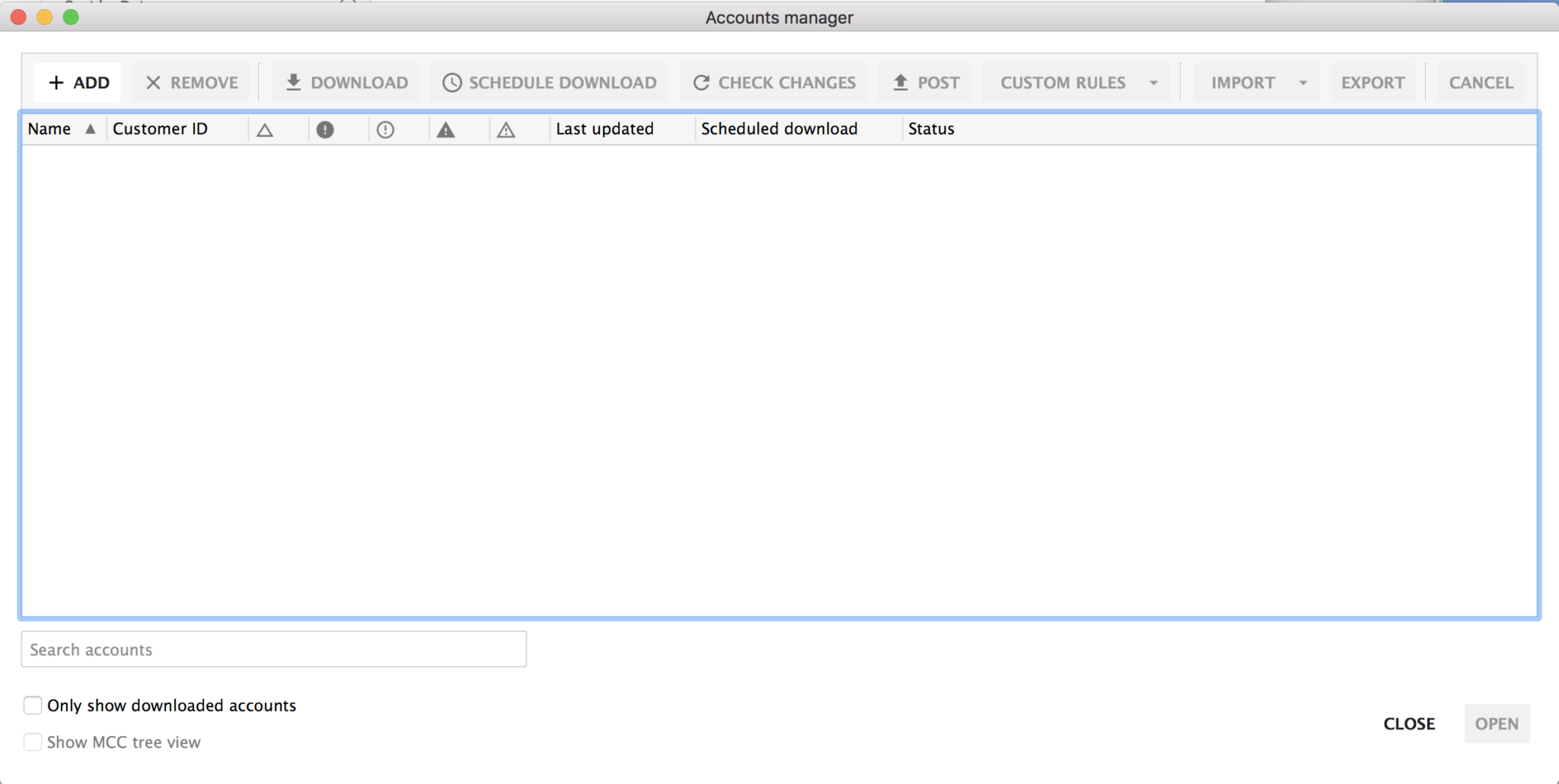
Task: Toggle Name column sort arrow
Action: (x=91, y=129)
